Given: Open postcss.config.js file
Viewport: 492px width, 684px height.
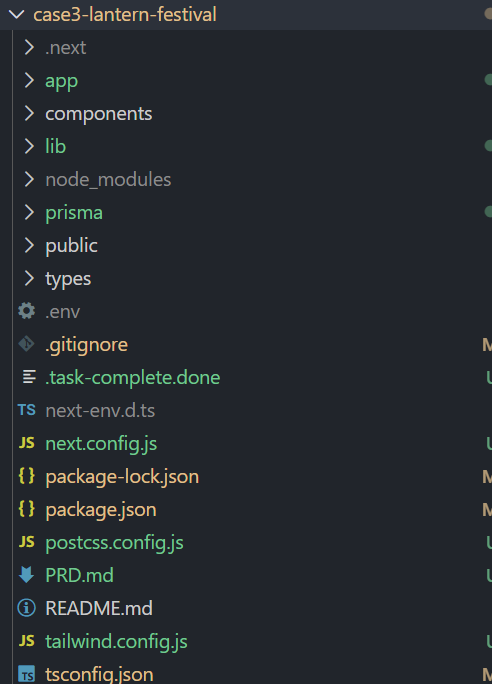Looking at the screenshot, I should click(x=114, y=543).
